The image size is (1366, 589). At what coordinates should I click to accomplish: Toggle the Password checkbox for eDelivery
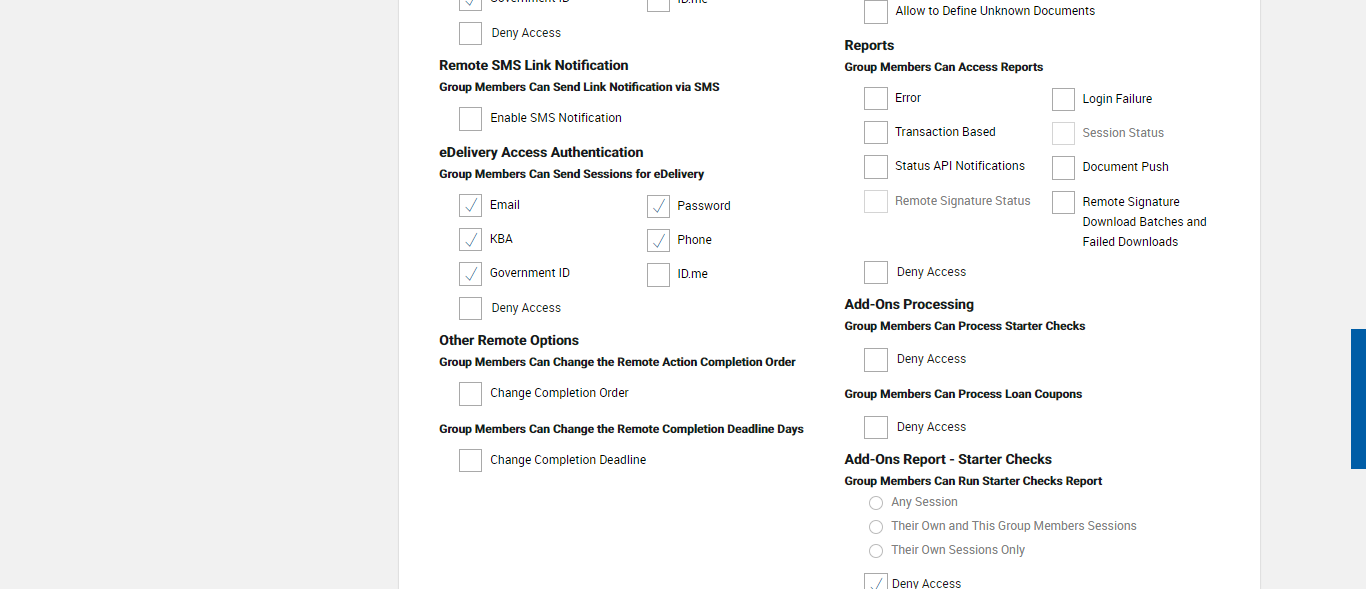click(x=658, y=207)
